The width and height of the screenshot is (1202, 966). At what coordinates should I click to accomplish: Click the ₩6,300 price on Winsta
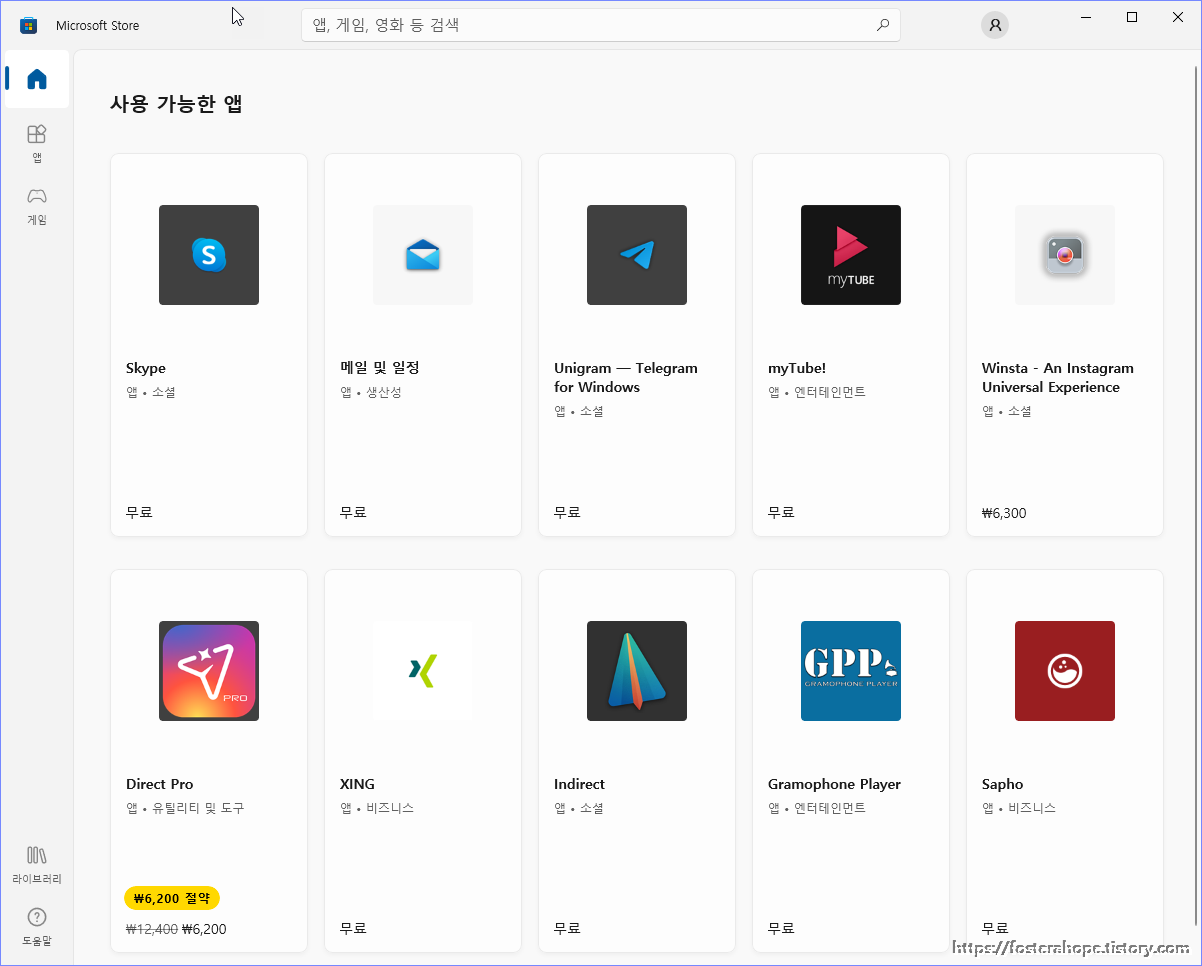(x=1004, y=513)
